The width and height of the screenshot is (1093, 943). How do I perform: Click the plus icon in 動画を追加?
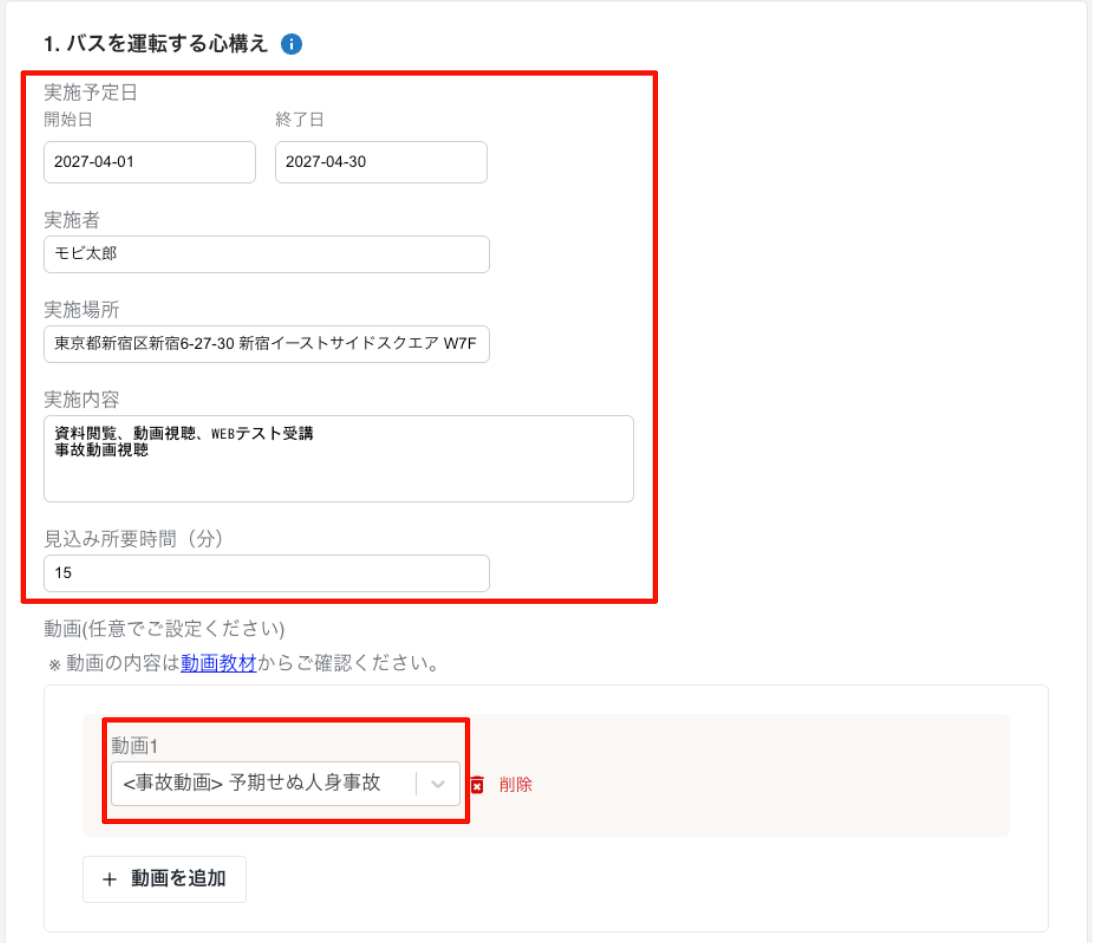click(110, 879)
